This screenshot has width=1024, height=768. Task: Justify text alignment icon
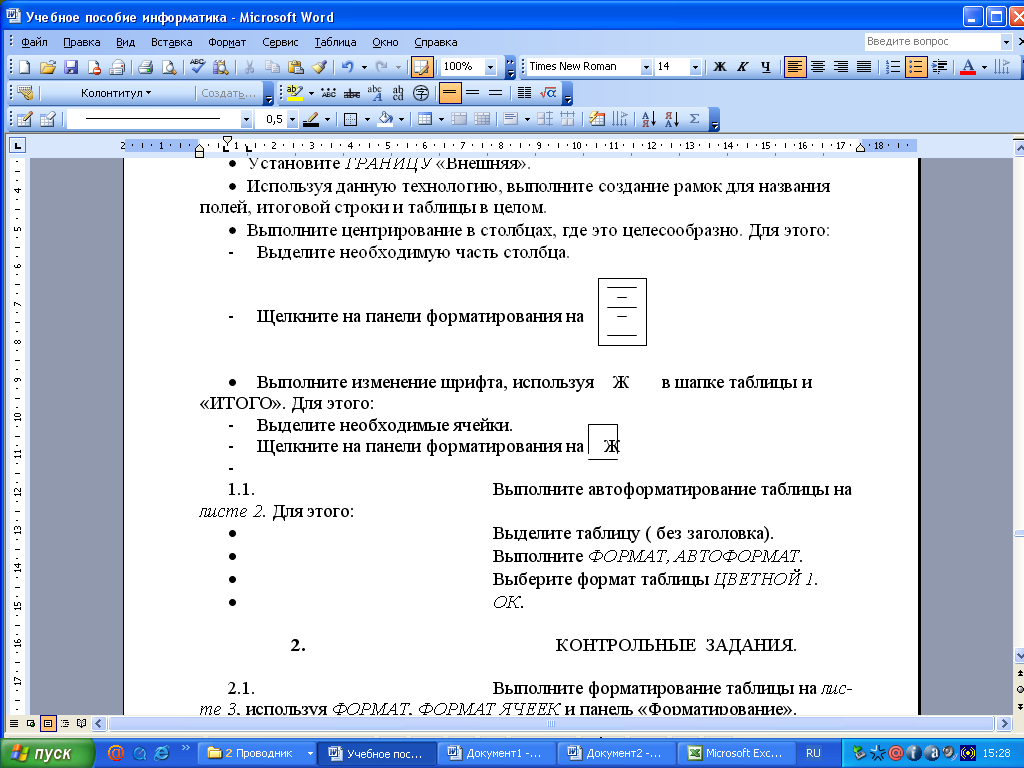point(864,67)
